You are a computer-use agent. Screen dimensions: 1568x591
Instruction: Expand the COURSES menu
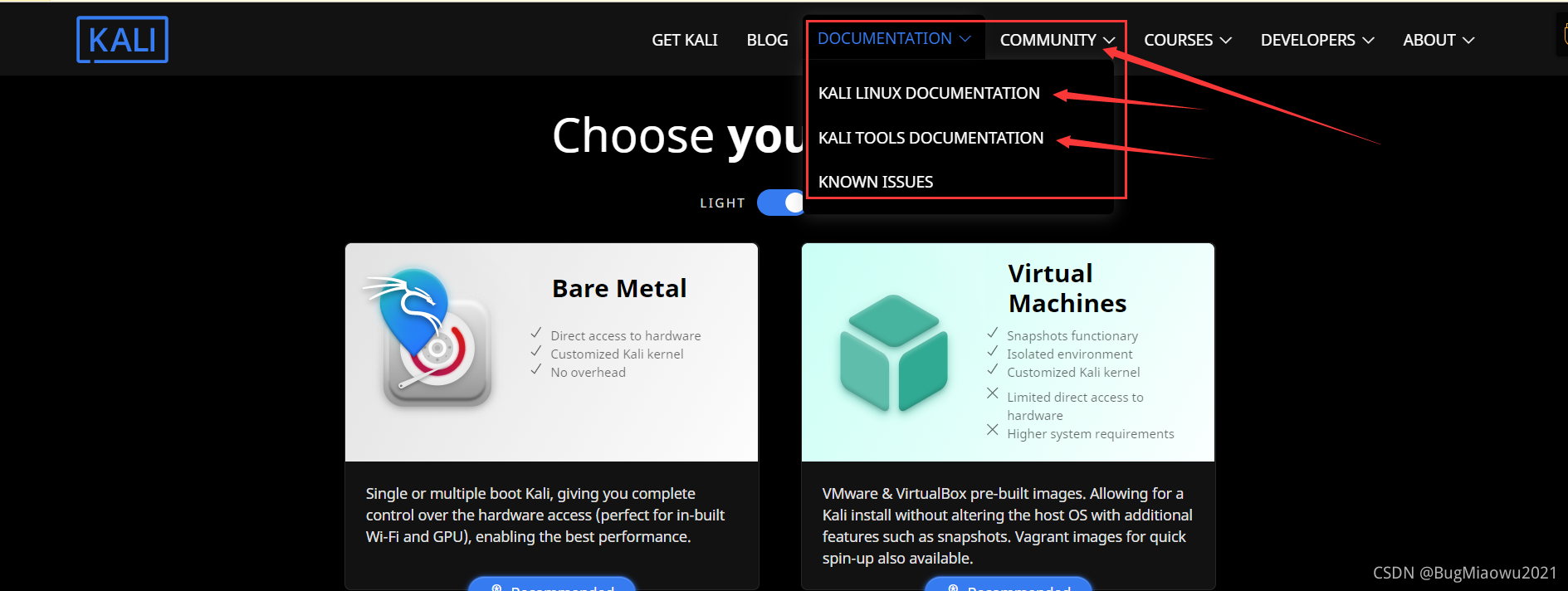1187,40
